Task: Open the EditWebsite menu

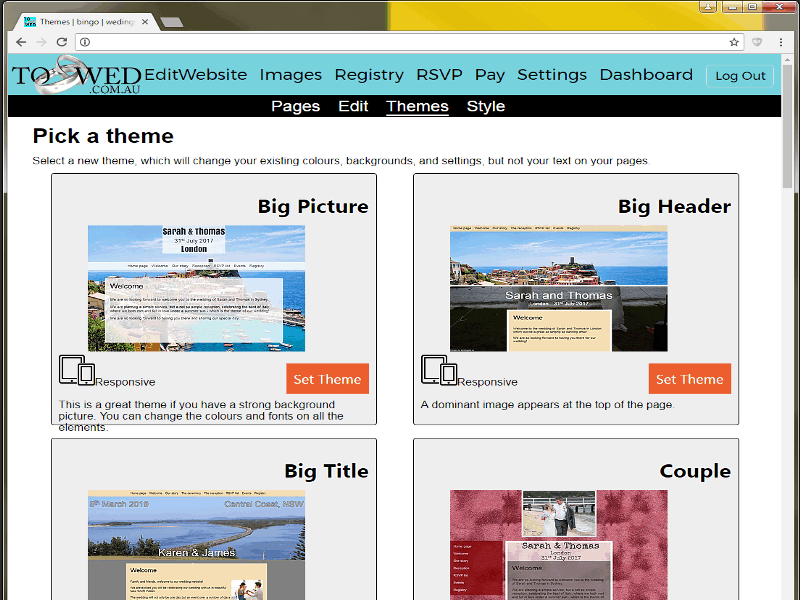Action: [196, 74]
